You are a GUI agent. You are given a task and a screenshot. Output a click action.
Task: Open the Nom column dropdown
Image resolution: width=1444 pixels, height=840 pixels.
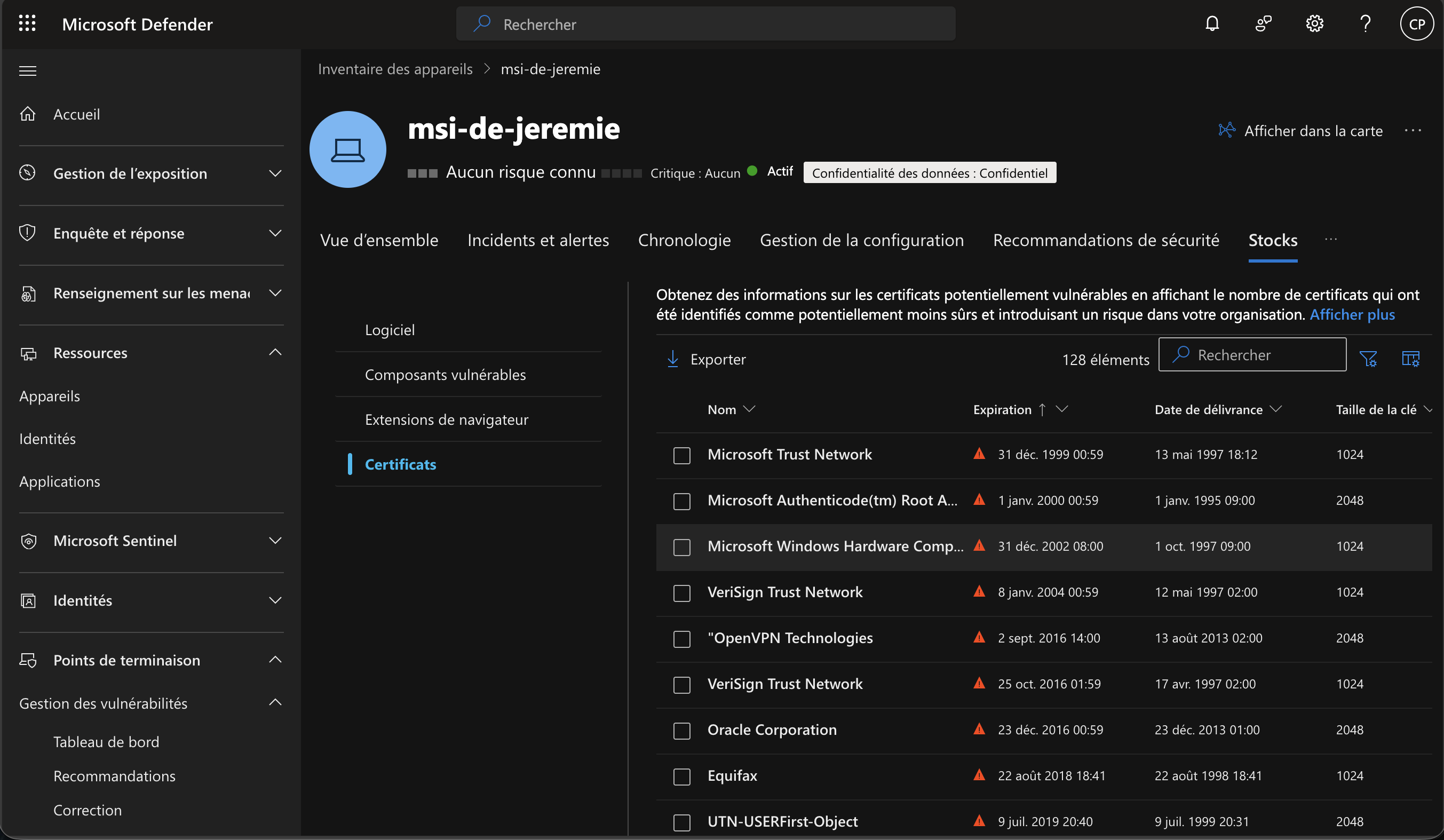[x=749, y=409]
